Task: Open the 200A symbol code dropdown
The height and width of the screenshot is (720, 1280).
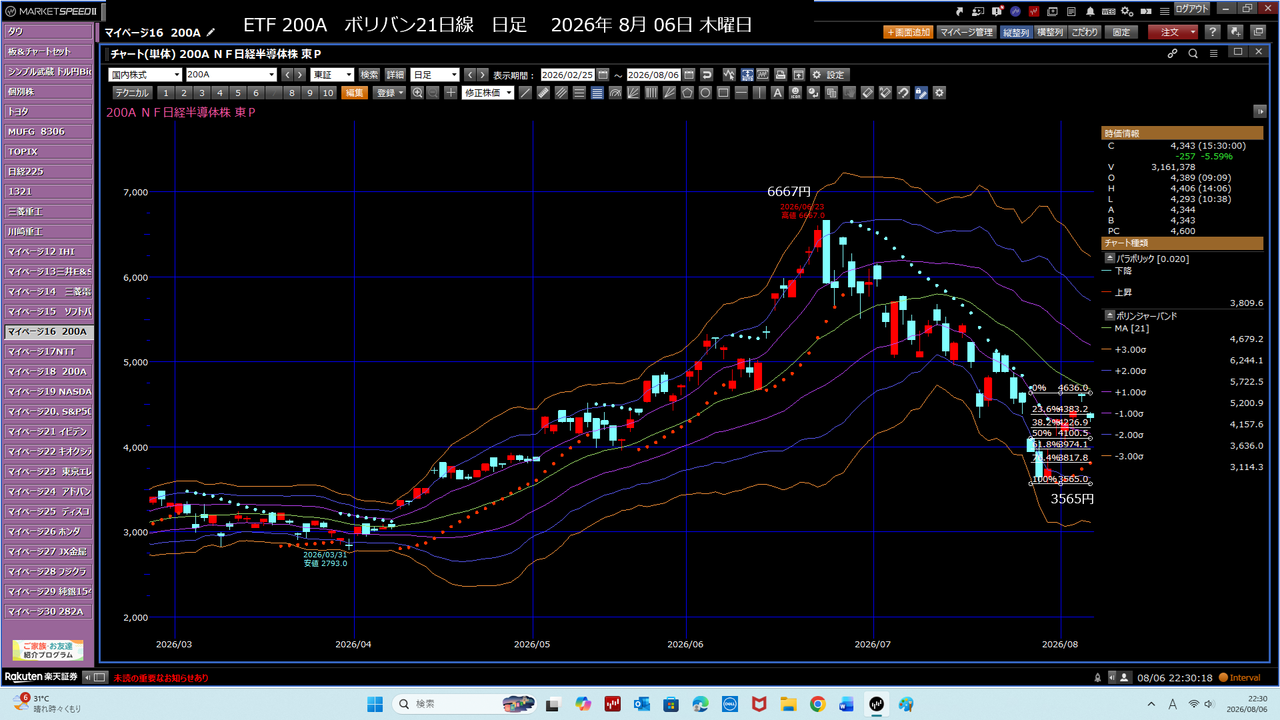Action: pyautogui.click(x=231, y=75)
